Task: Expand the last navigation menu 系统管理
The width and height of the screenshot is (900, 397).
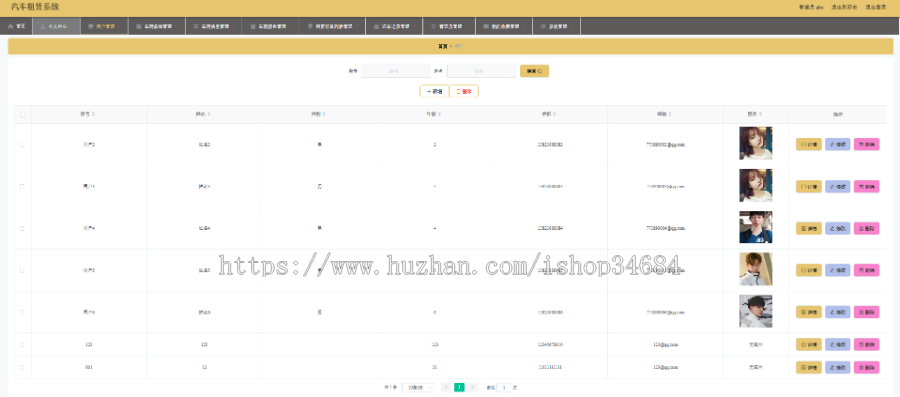Action: (556, 26)
